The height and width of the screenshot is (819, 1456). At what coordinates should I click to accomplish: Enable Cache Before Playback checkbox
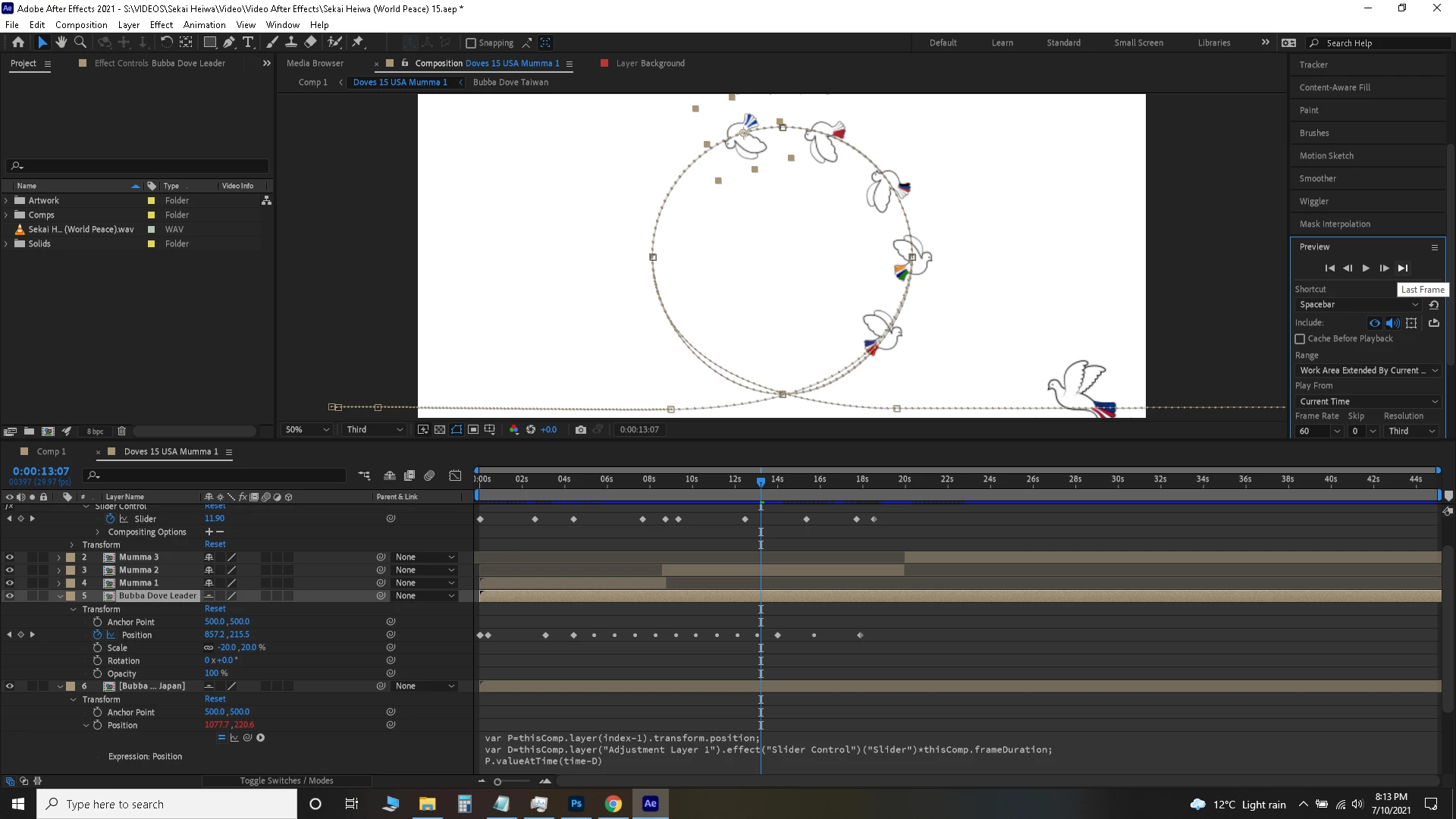(1300, 339)
